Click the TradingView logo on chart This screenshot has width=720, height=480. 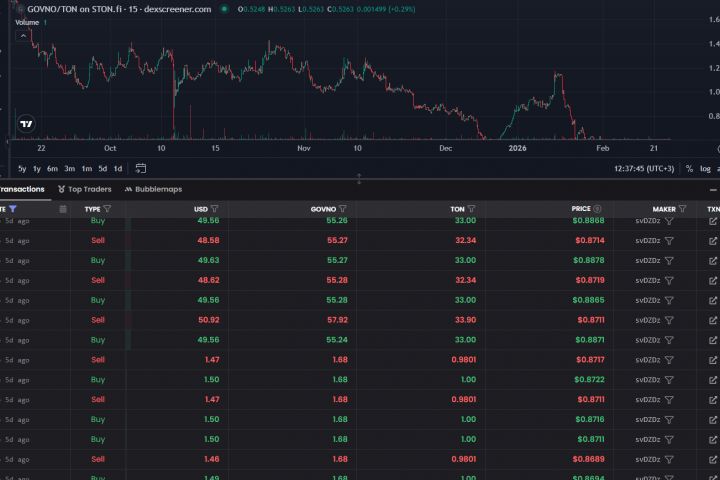(x=26, y=124)
